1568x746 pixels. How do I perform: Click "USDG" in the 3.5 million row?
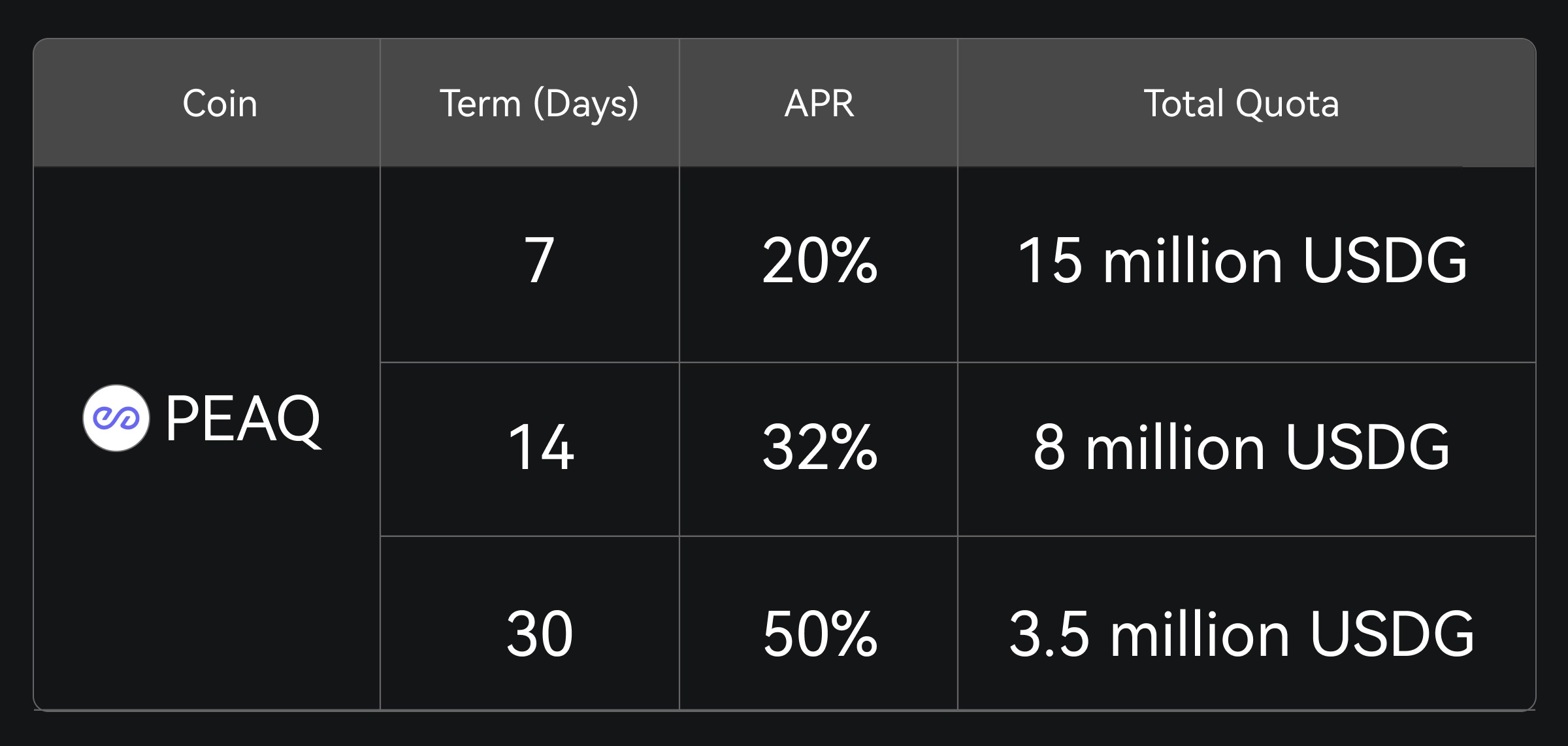click(1392, 634)
